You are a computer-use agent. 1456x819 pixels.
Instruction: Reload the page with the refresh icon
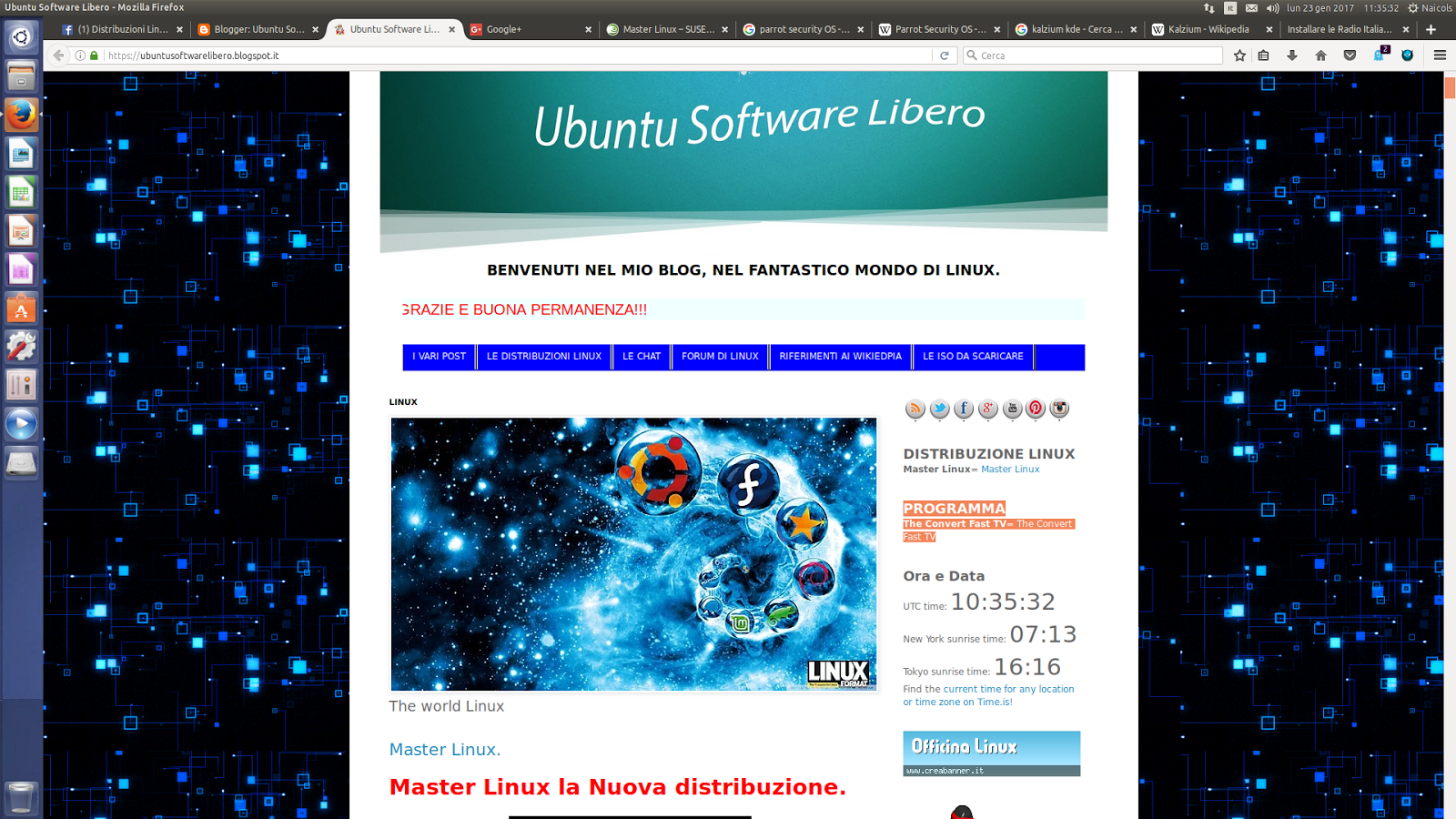coord(945,56)
